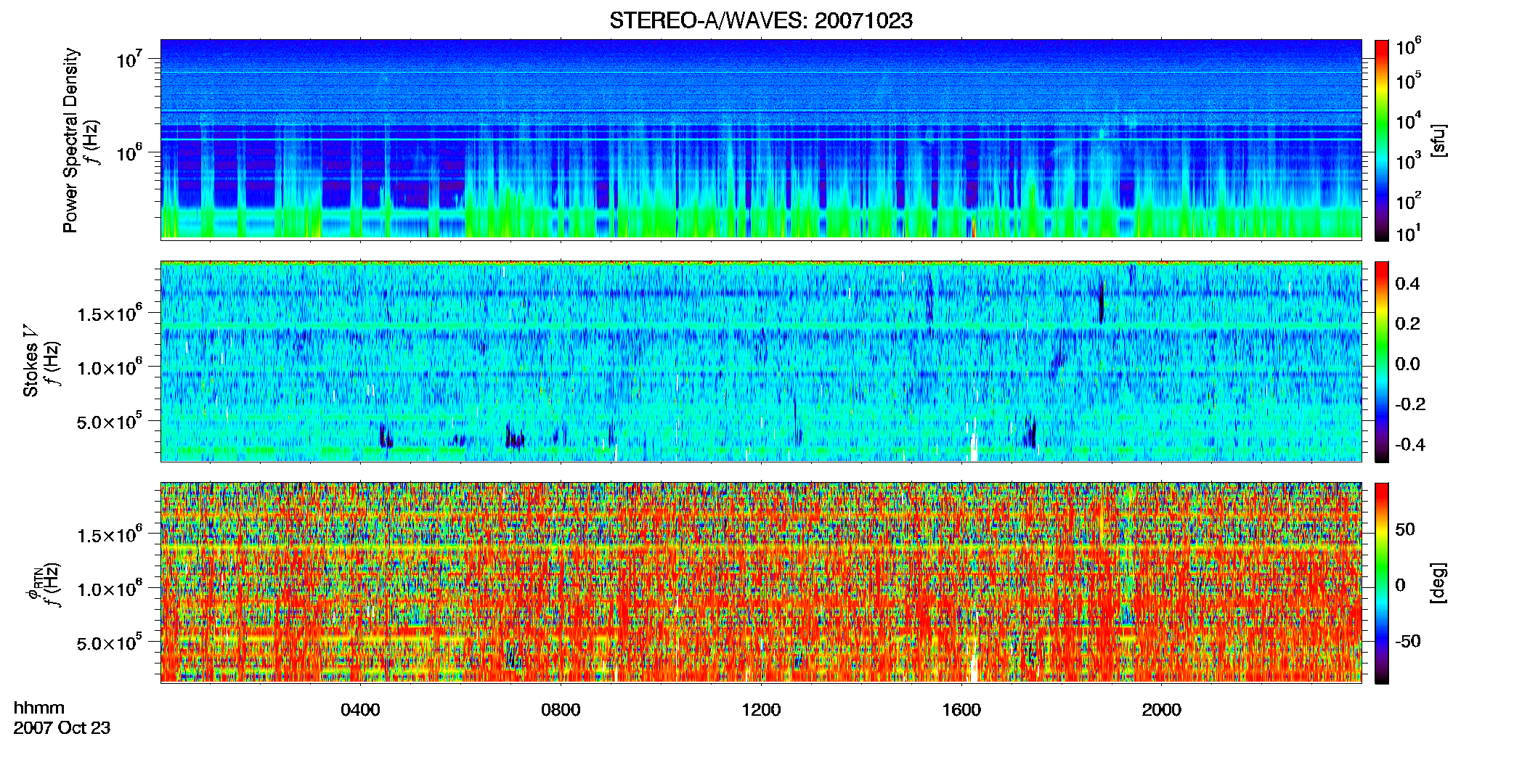
Task: Click the 5.0×10^5 tick in Stokes V panel
Action: [x=109, y=422]
